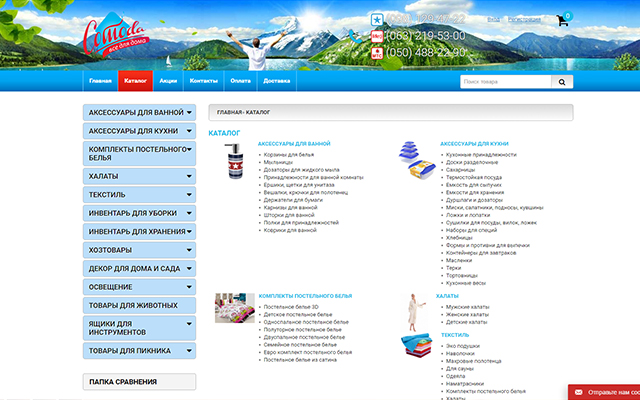Expand Текстиль sidebar arrow
Image resolution: width=640 pixels, height=400 pixels.
coord(189,195)
